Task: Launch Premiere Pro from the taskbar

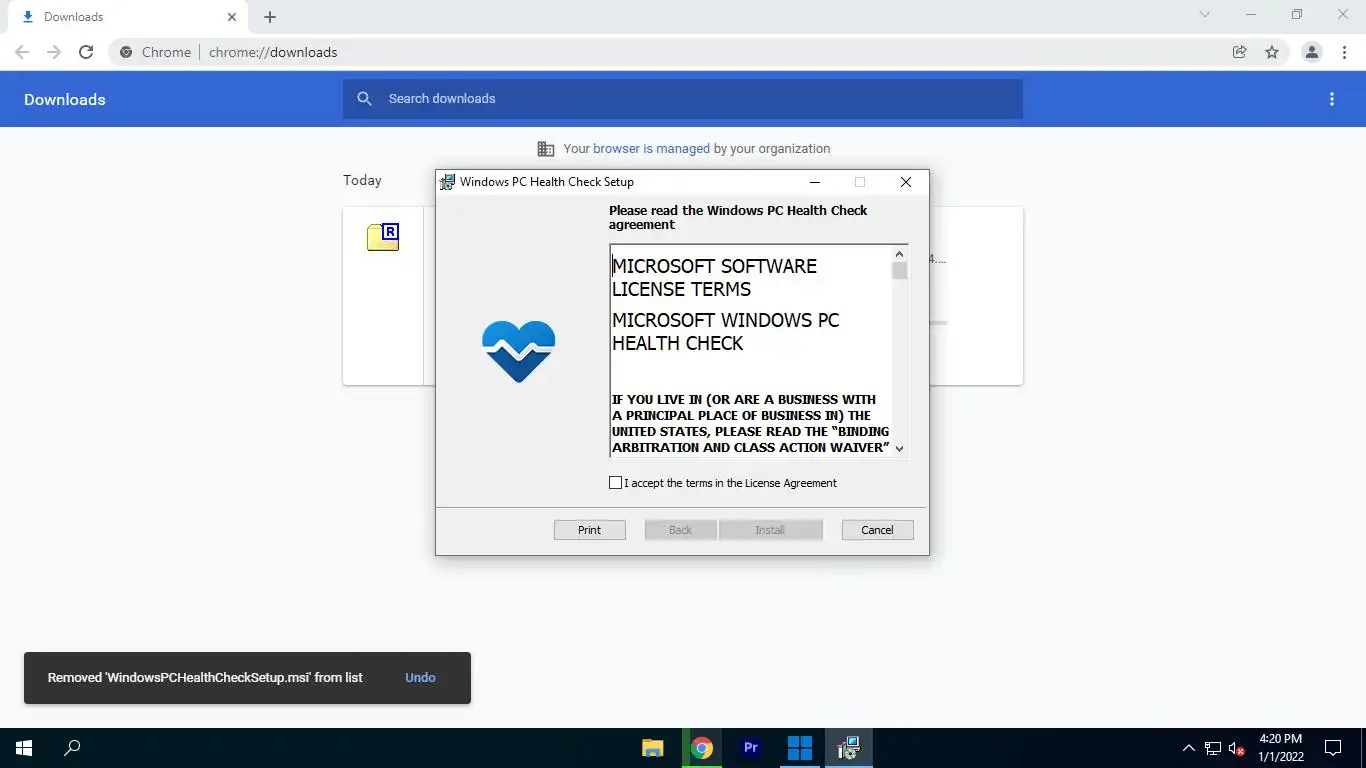Action: coord(751,748)
